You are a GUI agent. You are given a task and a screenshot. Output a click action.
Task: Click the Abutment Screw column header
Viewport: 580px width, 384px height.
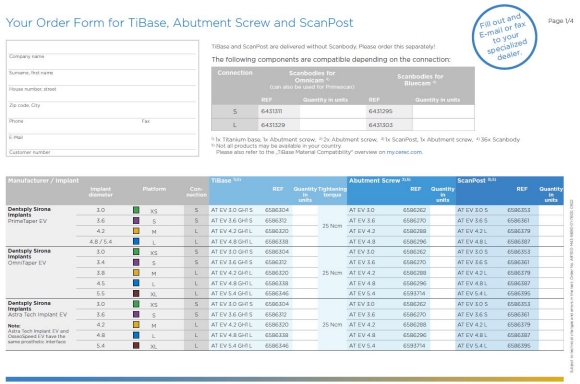[x=380, y=181]
